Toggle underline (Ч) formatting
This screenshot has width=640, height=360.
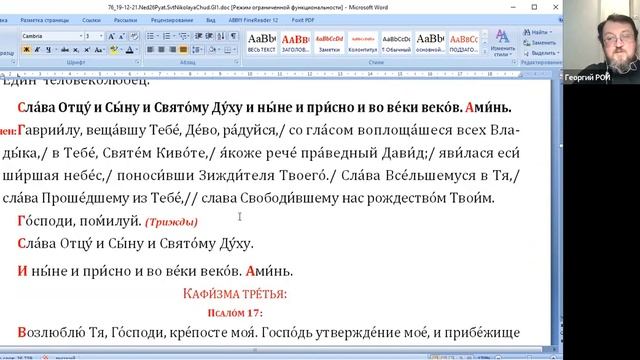pyautogui.click(x=48, y=50)
